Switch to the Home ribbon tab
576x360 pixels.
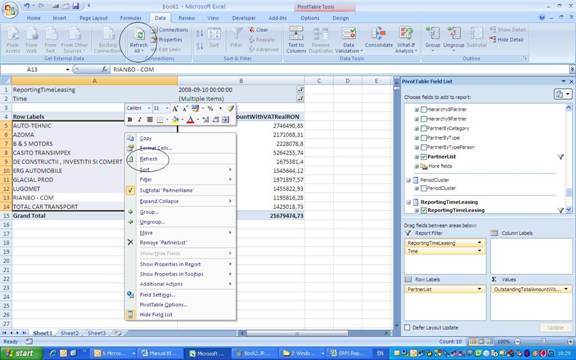point(33,18)
